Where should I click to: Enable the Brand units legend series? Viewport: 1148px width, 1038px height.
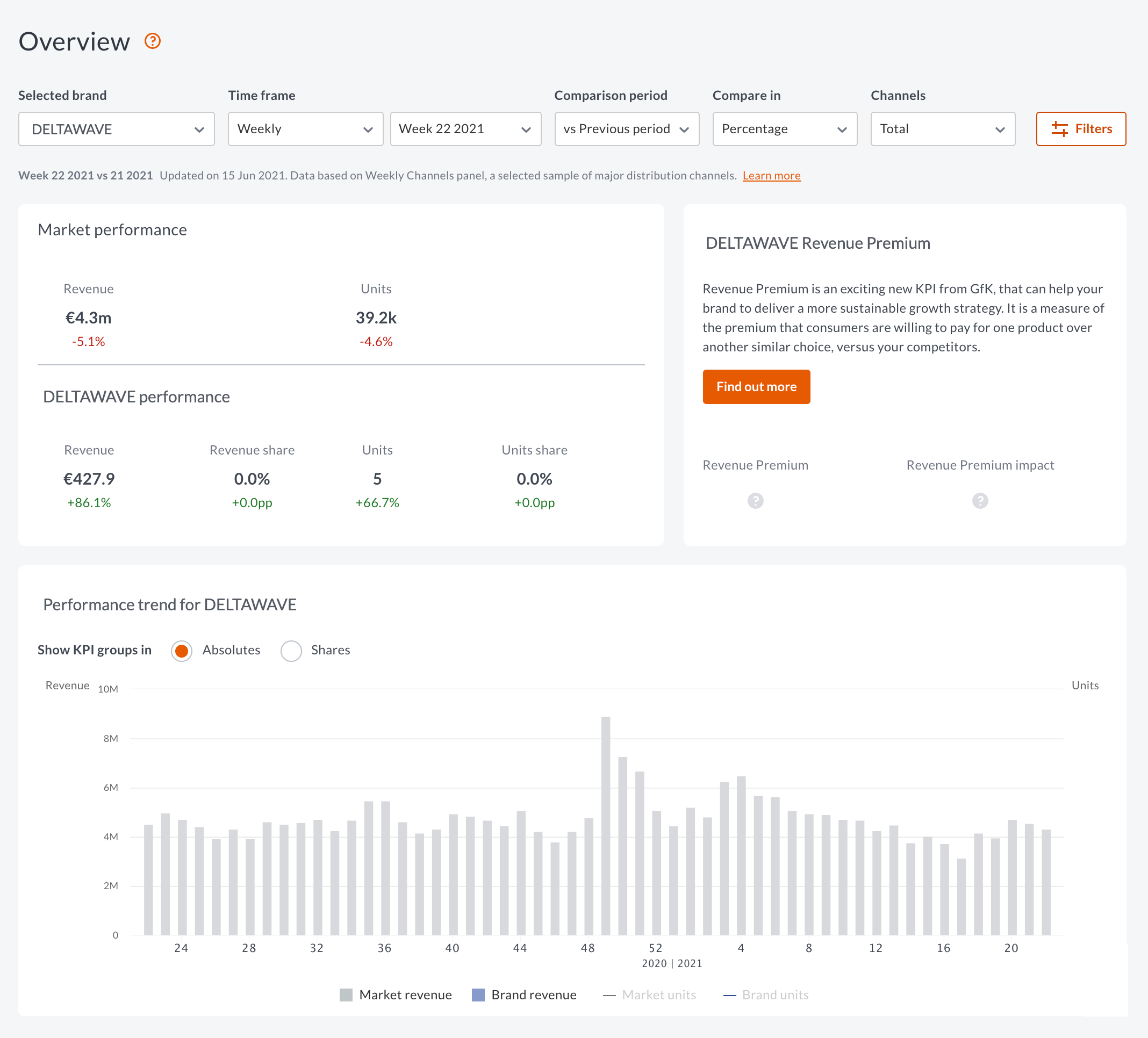(x=765, y=994)
